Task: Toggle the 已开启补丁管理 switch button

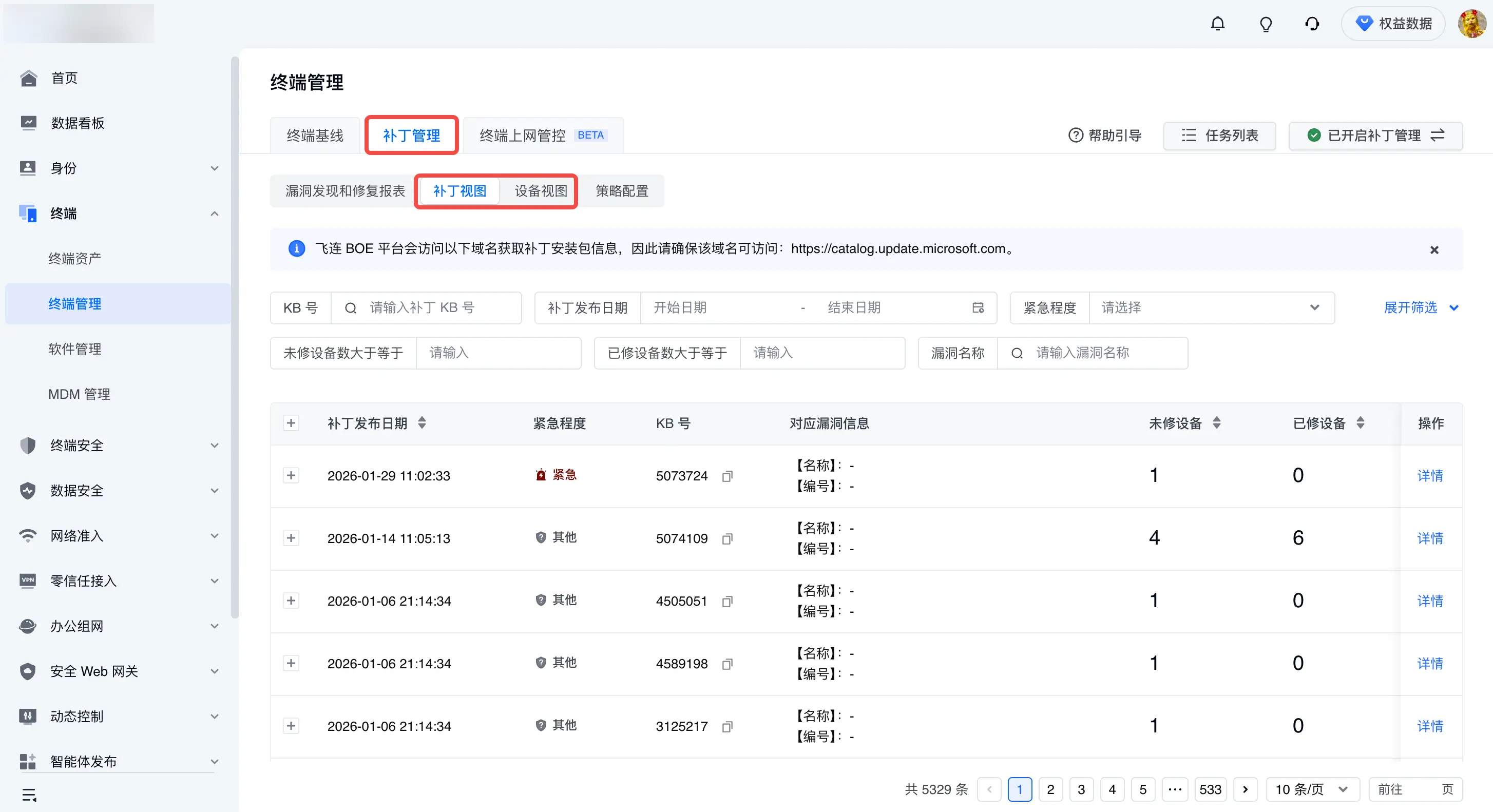Action: pyautogui.click(x=1375, y=136)
